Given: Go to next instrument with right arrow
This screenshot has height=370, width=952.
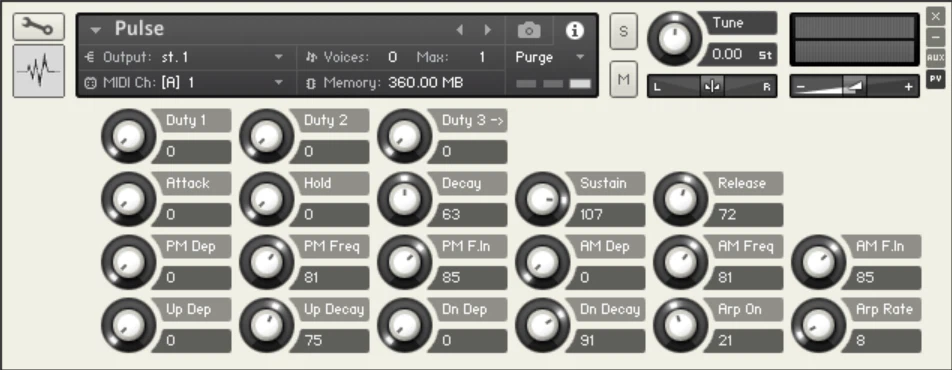Looking at the screenshot, I should (x=488, y=30).
